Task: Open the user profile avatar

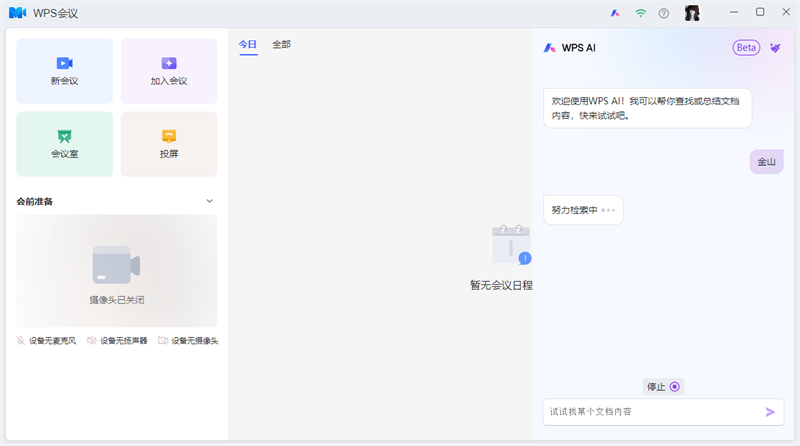Action: point(692,13)
